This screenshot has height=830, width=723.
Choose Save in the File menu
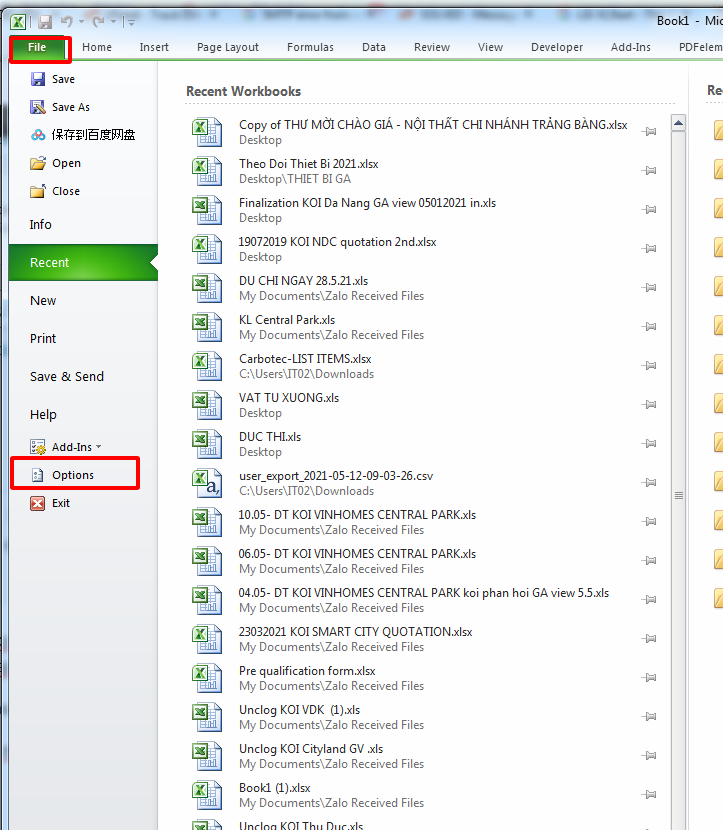point(53,79)
